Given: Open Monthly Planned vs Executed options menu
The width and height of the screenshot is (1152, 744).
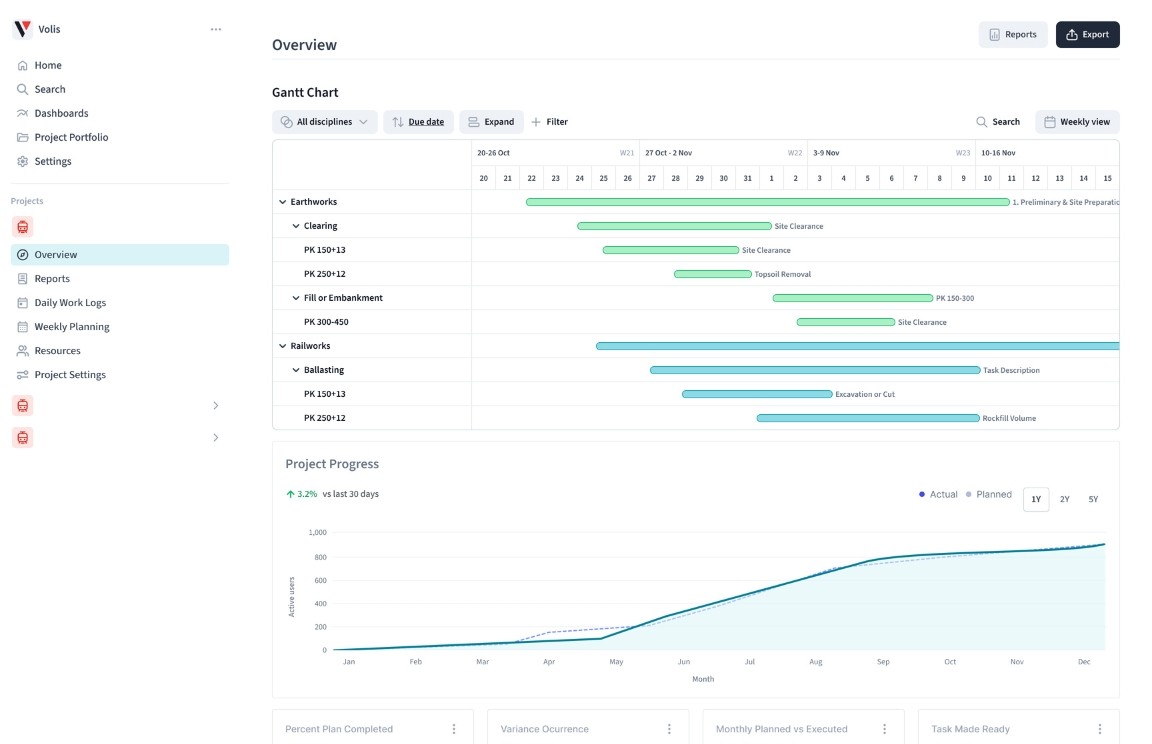Looking at the screenshot, I should 885,729.
